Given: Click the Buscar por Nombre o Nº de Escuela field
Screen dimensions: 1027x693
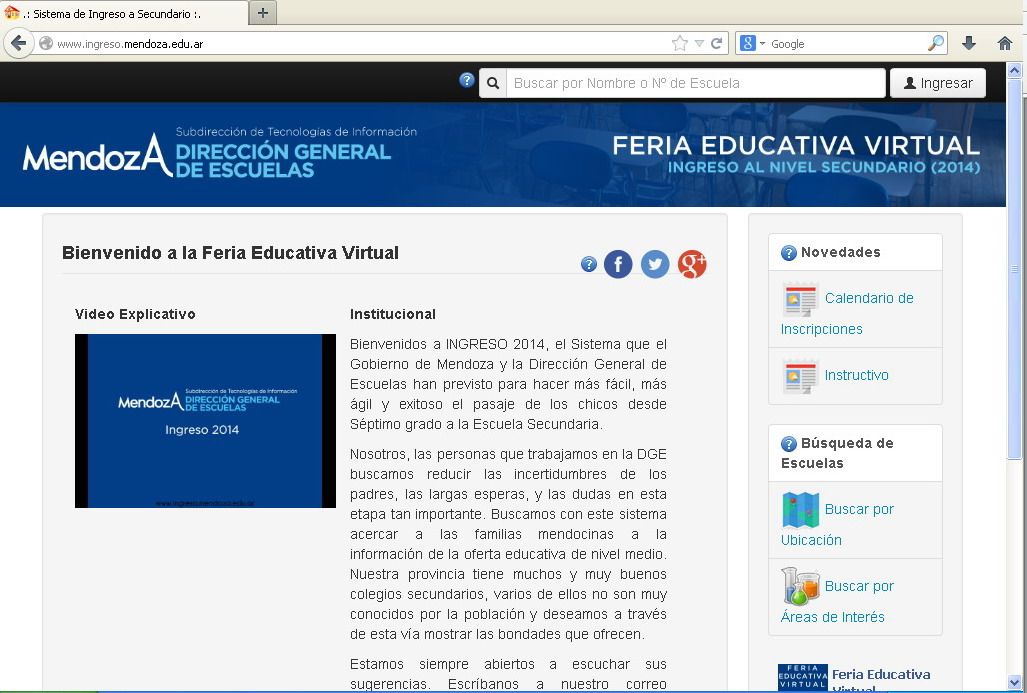Looking at the screenshot, I should click(690, 82).
